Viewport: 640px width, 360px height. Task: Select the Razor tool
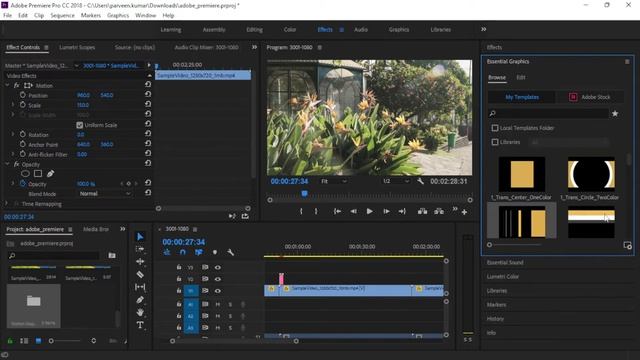[x=140, y=274]
